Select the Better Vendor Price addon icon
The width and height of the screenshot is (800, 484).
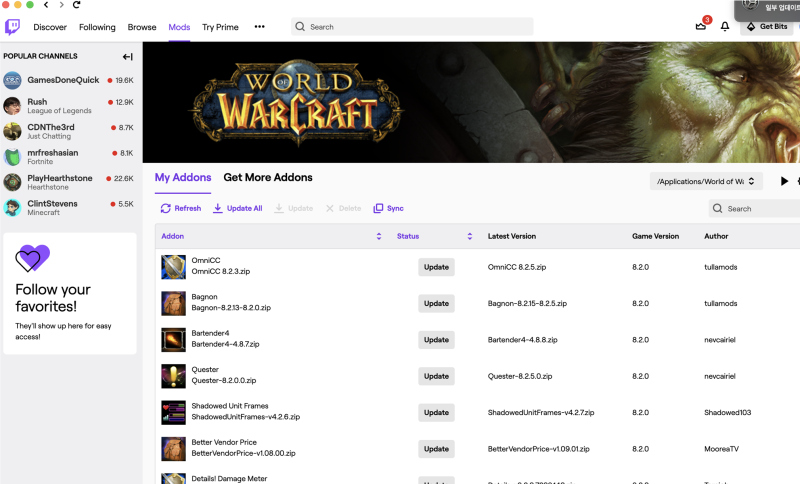(x=173, y=449)
